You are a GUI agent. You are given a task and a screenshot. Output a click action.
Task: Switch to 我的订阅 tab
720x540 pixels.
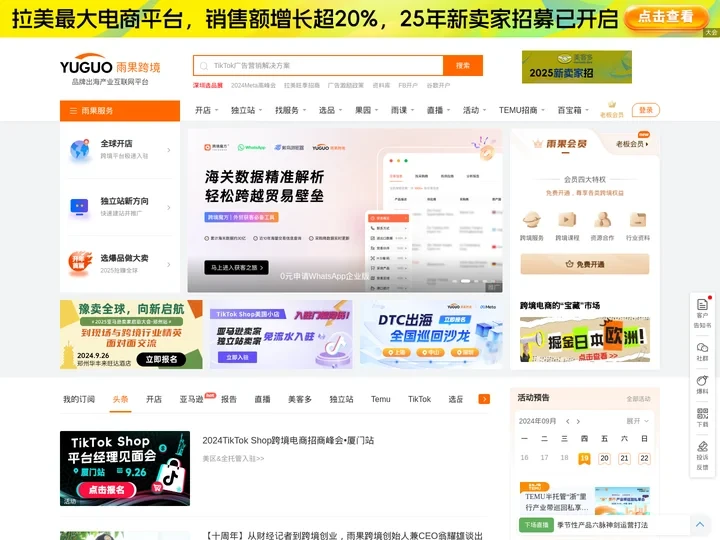tap(79, 399)
